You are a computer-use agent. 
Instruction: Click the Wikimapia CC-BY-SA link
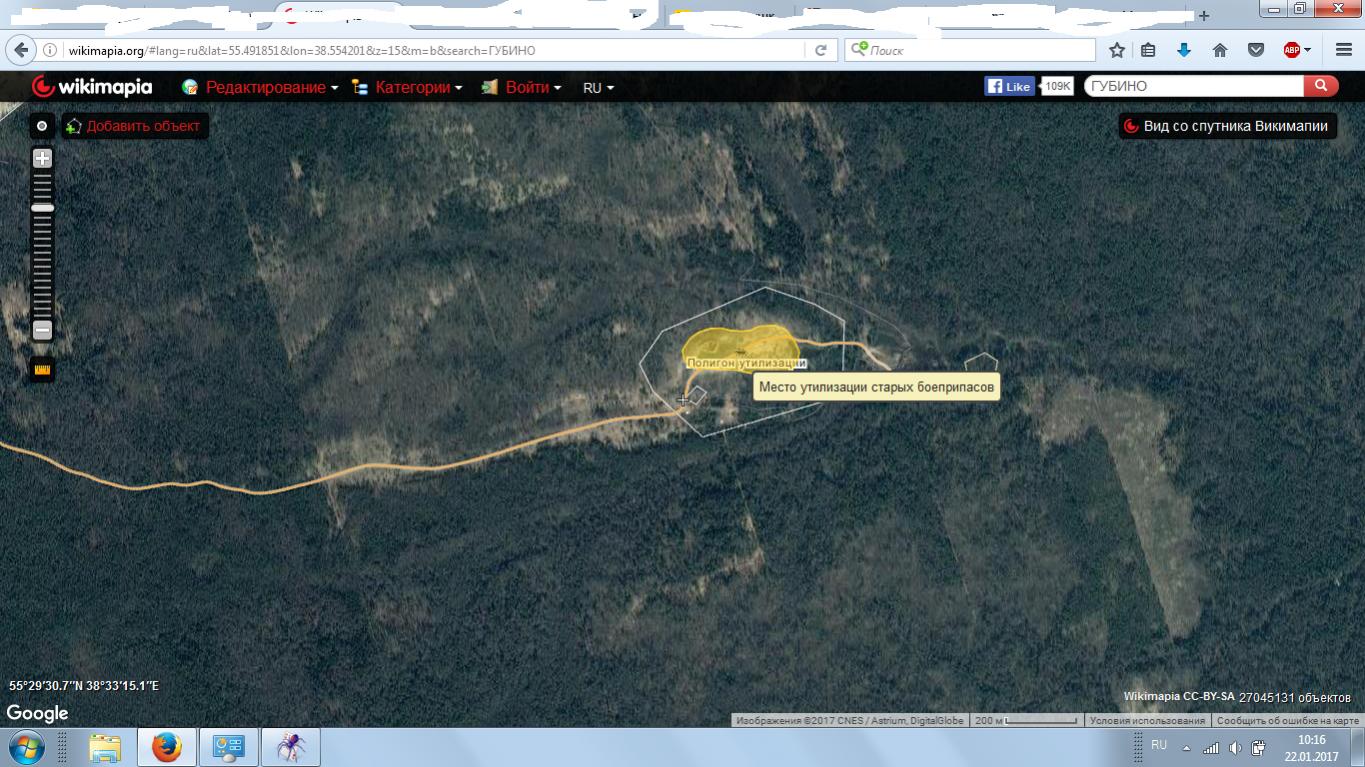1178,697
